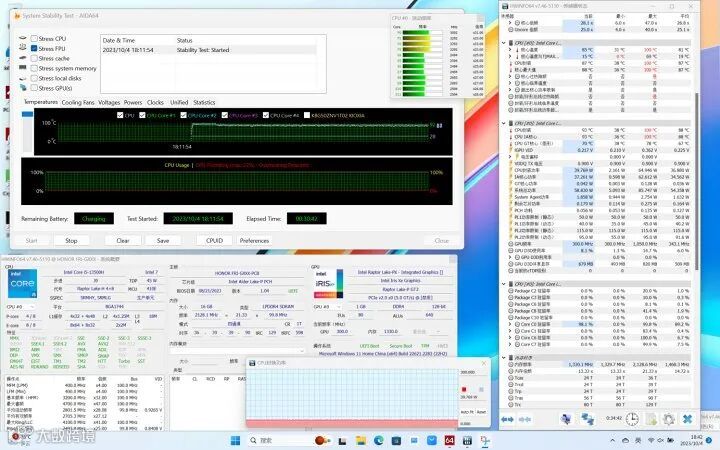Click the two networked computers icon in HWiNFO toolbar
720x450 pixels.
[x=587, y=419]
